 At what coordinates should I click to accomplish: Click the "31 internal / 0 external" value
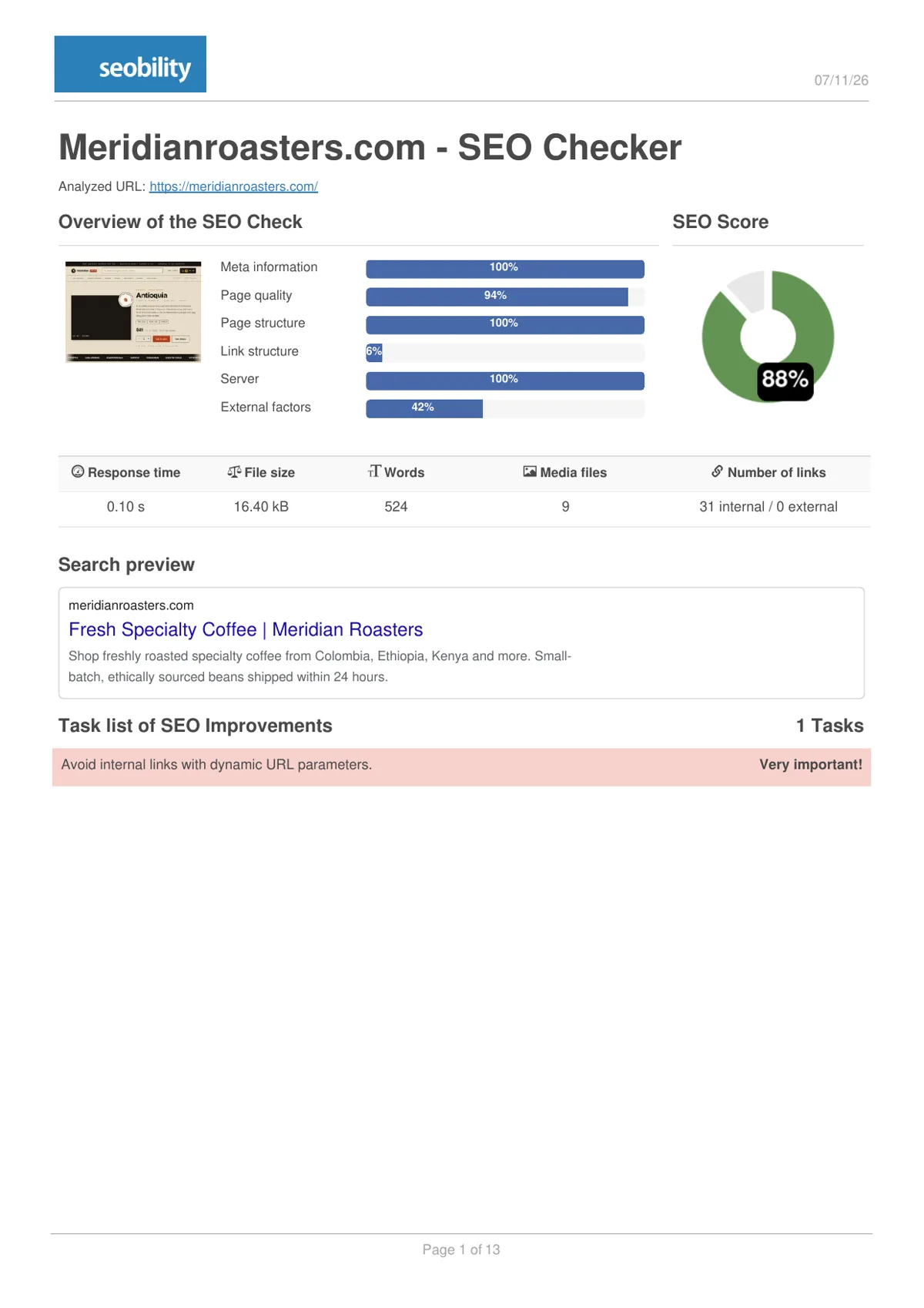768,507
